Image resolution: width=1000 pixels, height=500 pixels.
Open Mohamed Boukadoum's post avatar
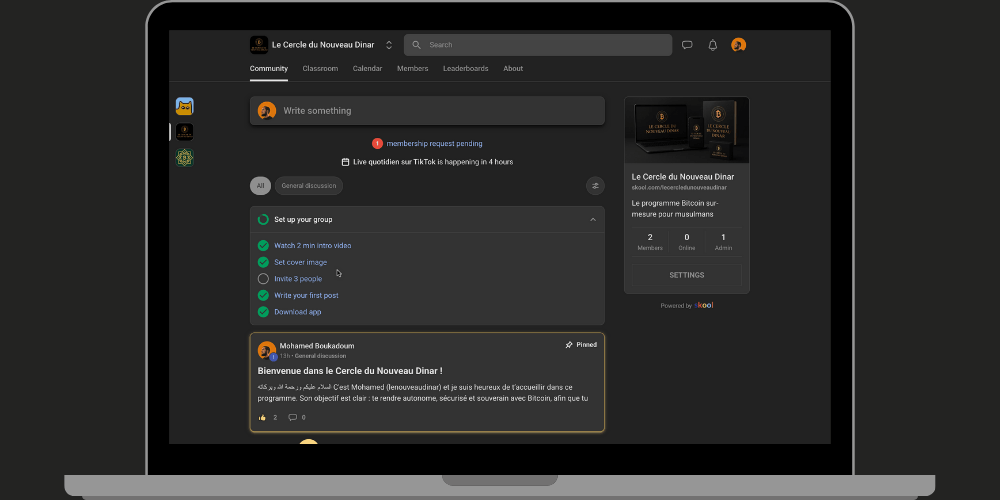point(267,350)
